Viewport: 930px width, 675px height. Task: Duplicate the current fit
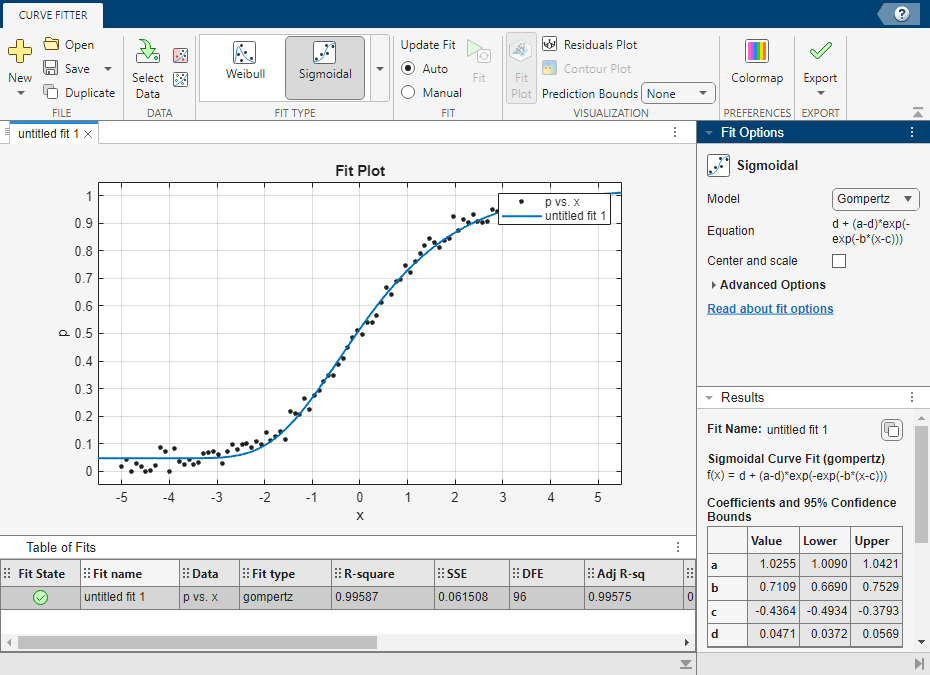tap(79, 93)
